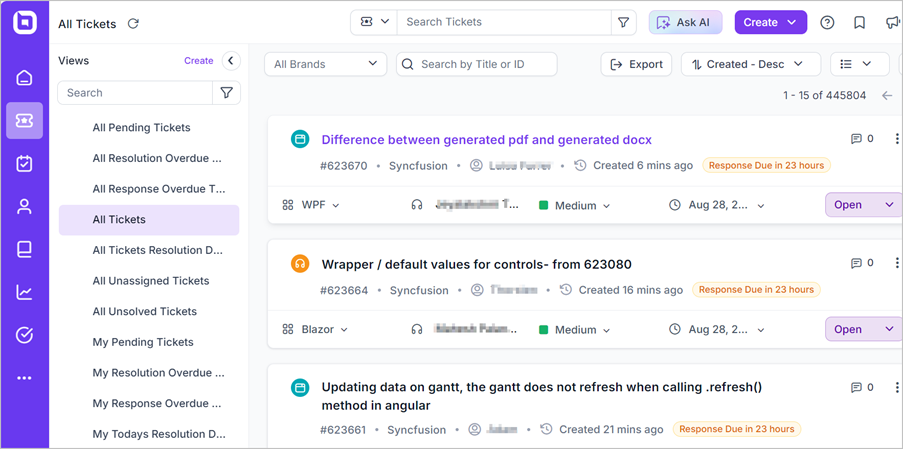Open comments count on ticket #623670
This screenshot has width=903, height=449.
[x=862, y=139]
